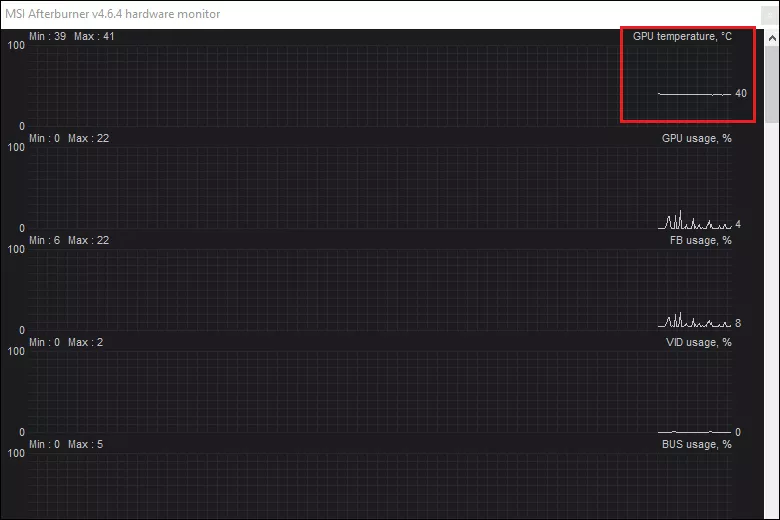Click the VID usage flat line plot
Viewport: 780px width, 520px height.
click(x=694, y=432)
